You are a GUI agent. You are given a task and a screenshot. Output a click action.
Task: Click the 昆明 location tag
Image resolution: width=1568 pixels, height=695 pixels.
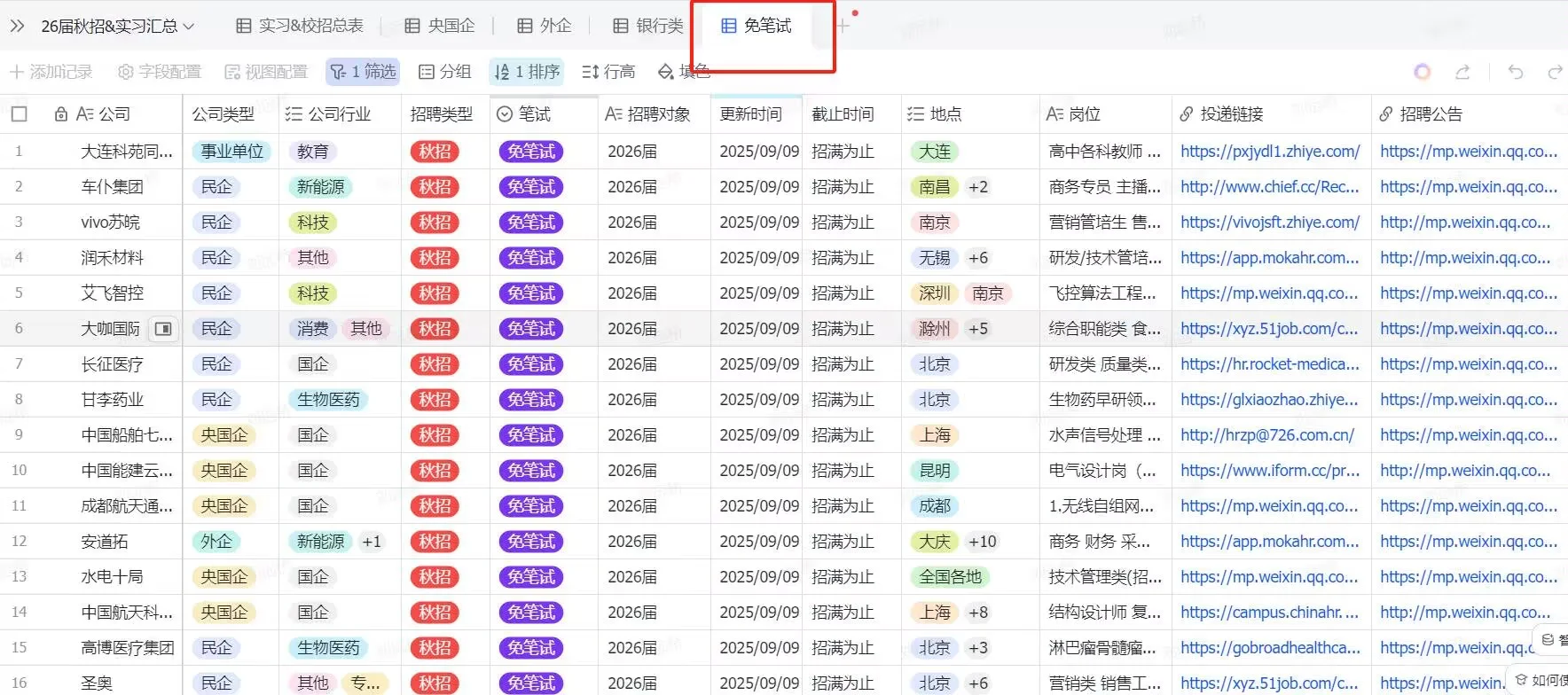[x=935, y=471]
